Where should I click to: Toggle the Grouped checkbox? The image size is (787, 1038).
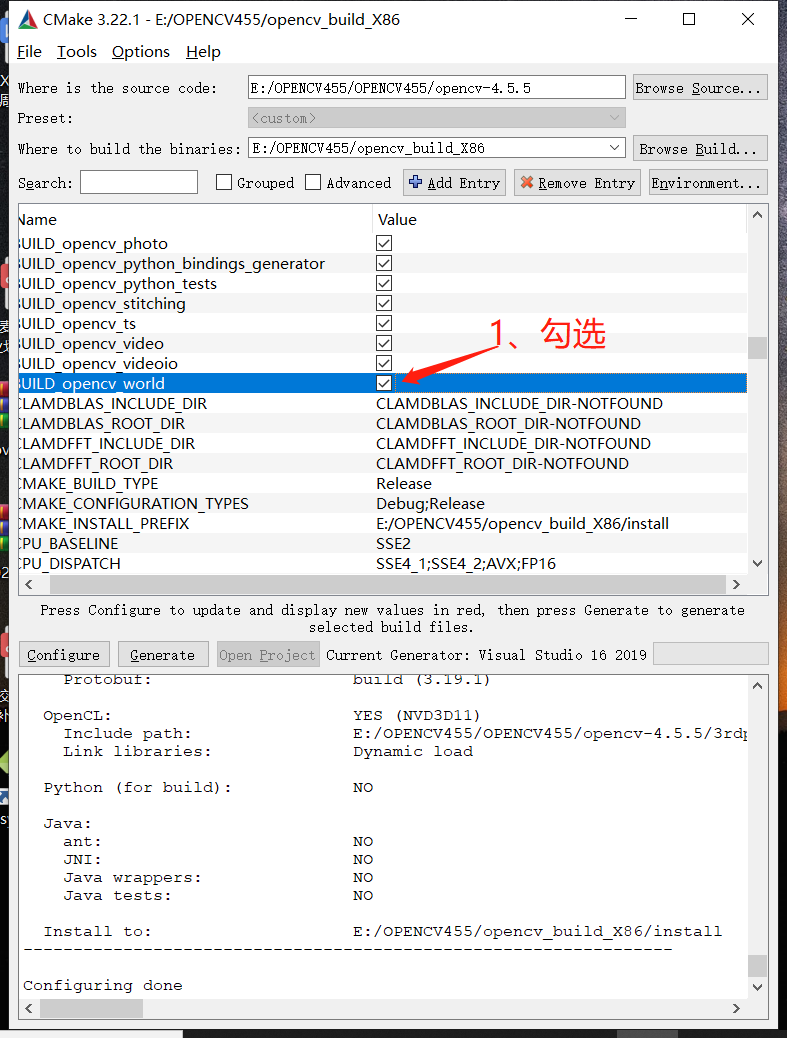click(x=224, y=182)
